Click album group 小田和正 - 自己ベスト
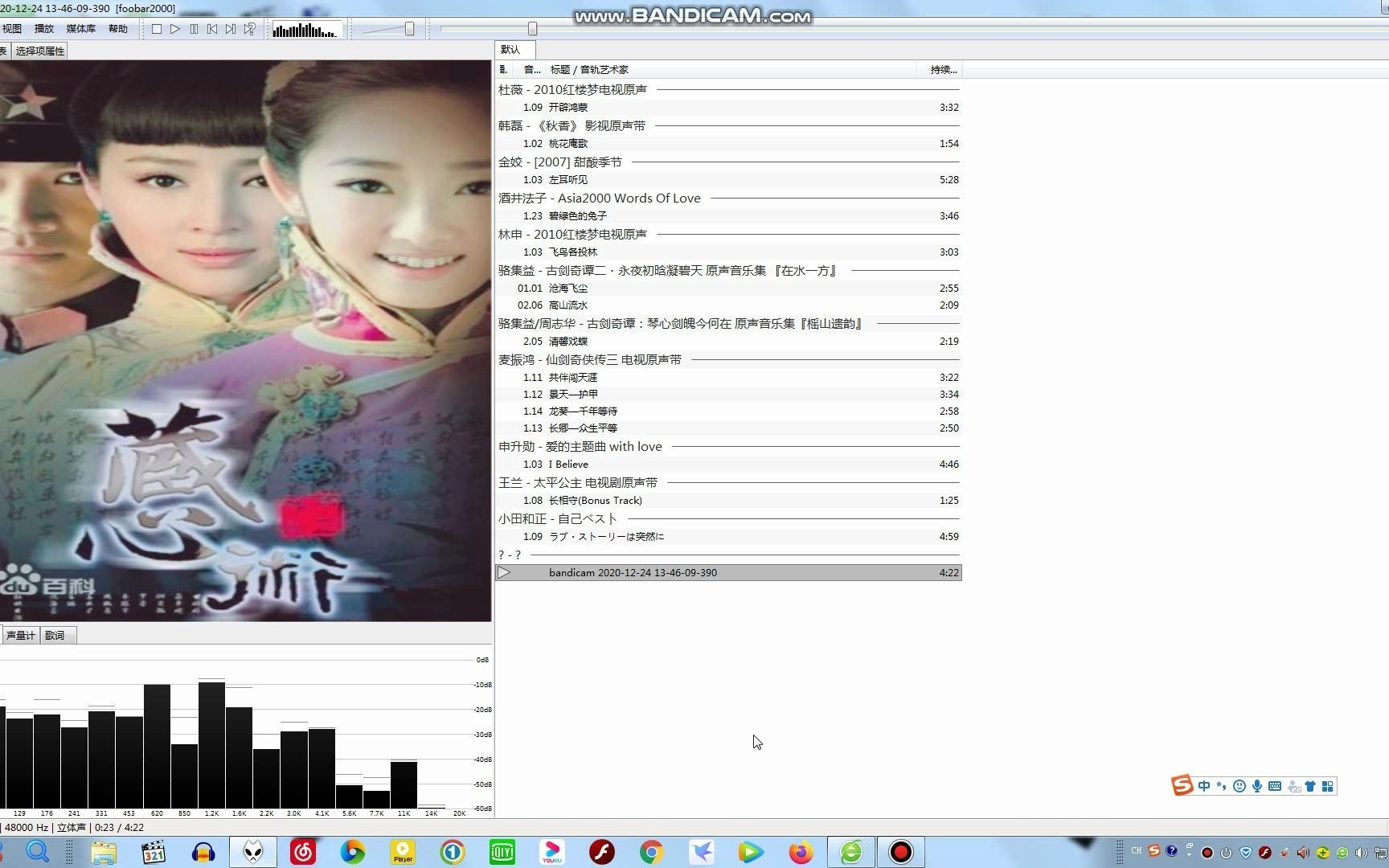The image size is (1389, 868). (728, 518)
